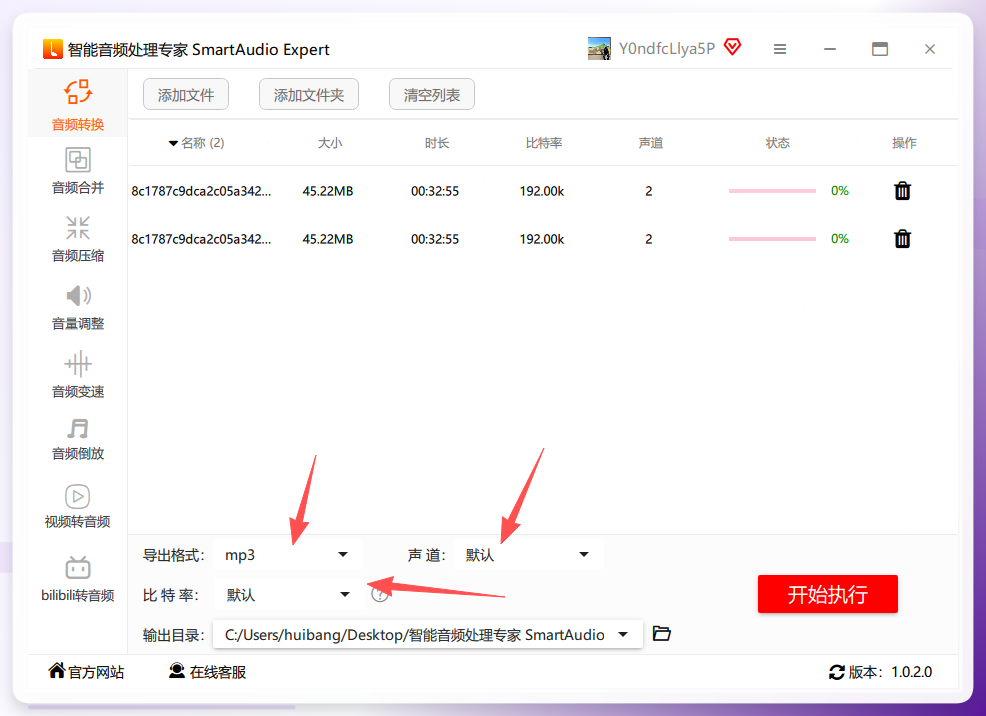Open the 音频变速 audio speed tool

point(77,375)
